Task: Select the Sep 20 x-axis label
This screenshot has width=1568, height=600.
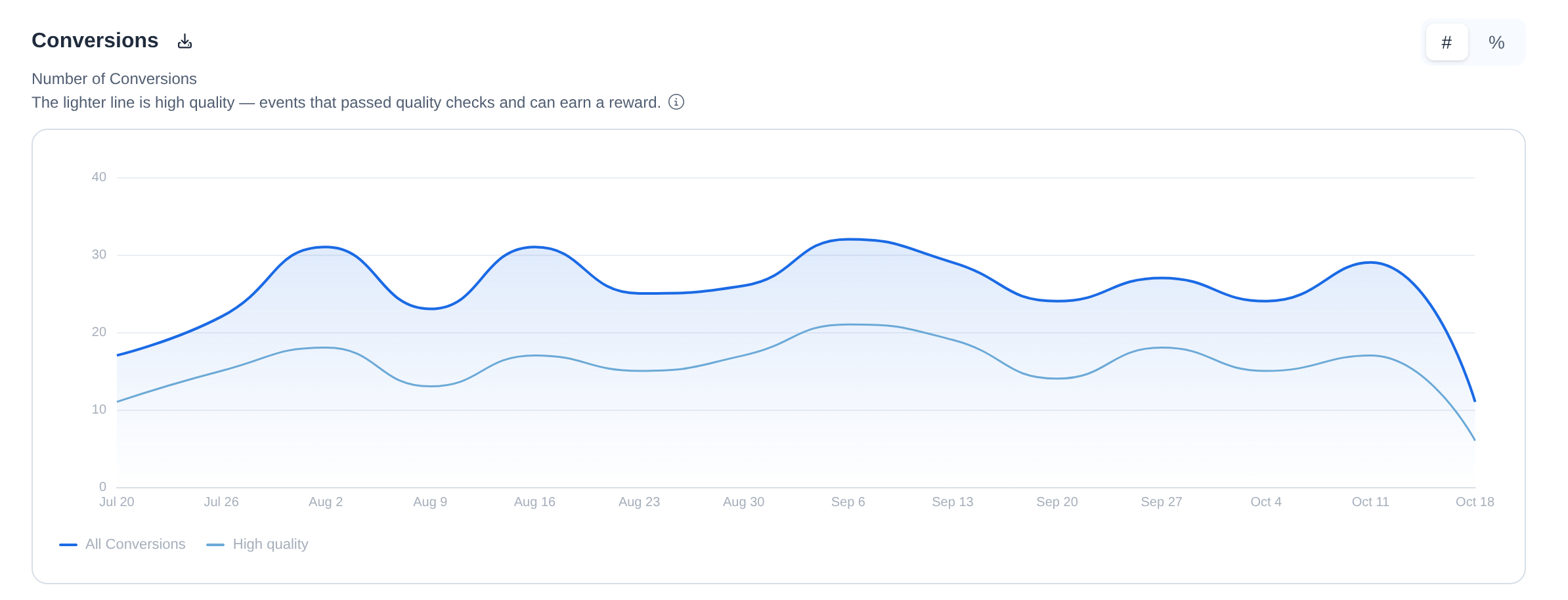Action: pos(1057,502)
